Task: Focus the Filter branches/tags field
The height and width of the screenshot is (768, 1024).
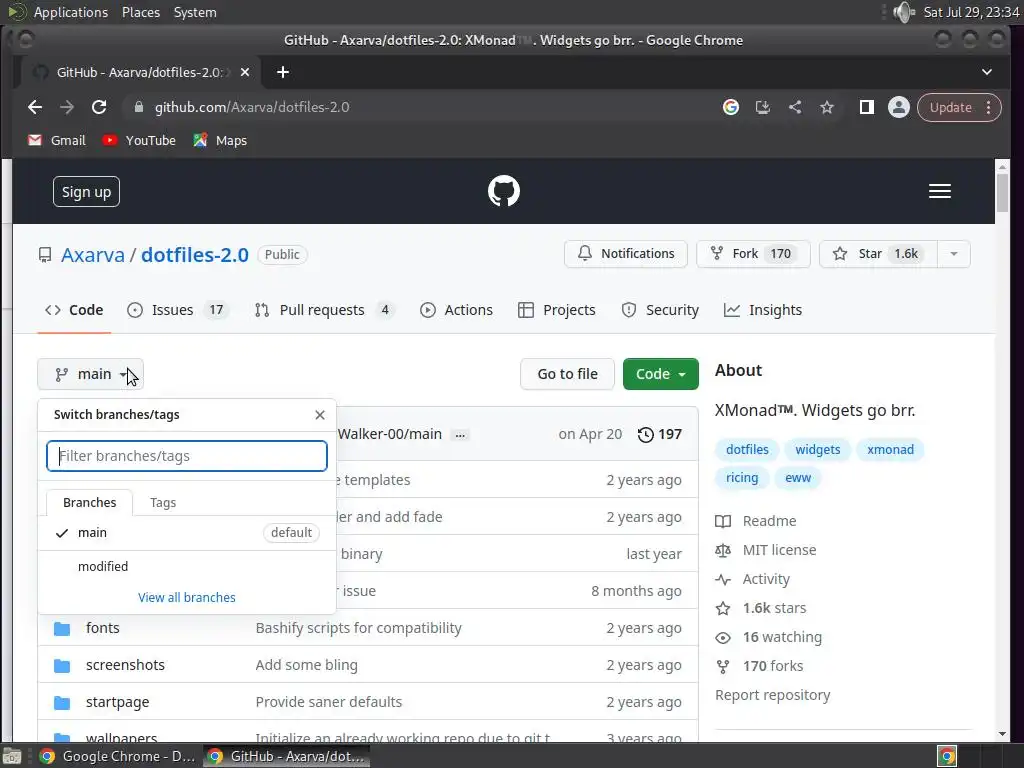Action: [187, 456]
